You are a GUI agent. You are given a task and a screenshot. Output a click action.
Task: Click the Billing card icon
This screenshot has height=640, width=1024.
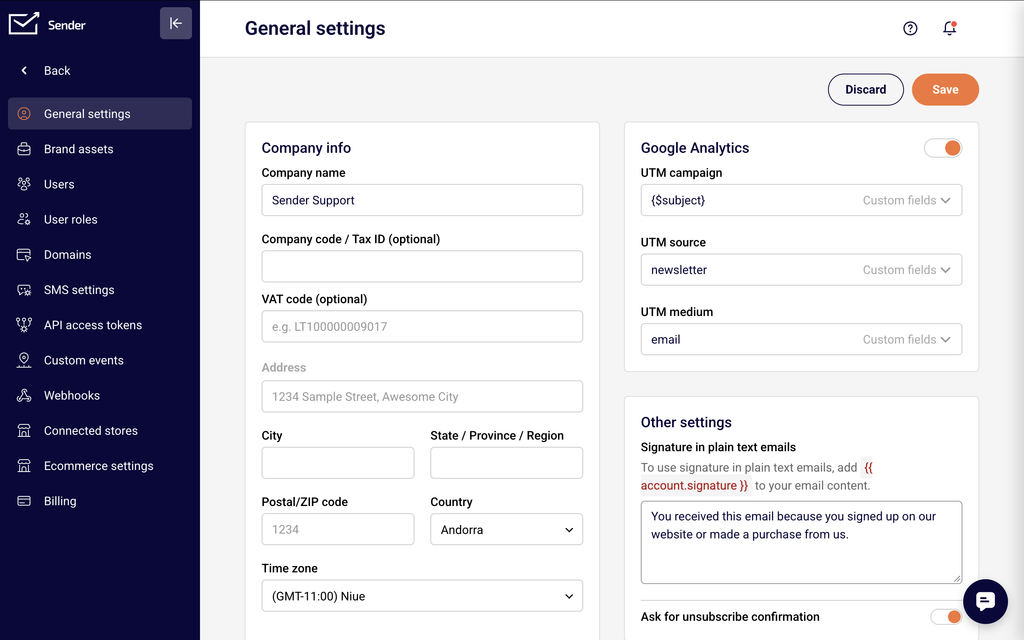click(24, 502)
